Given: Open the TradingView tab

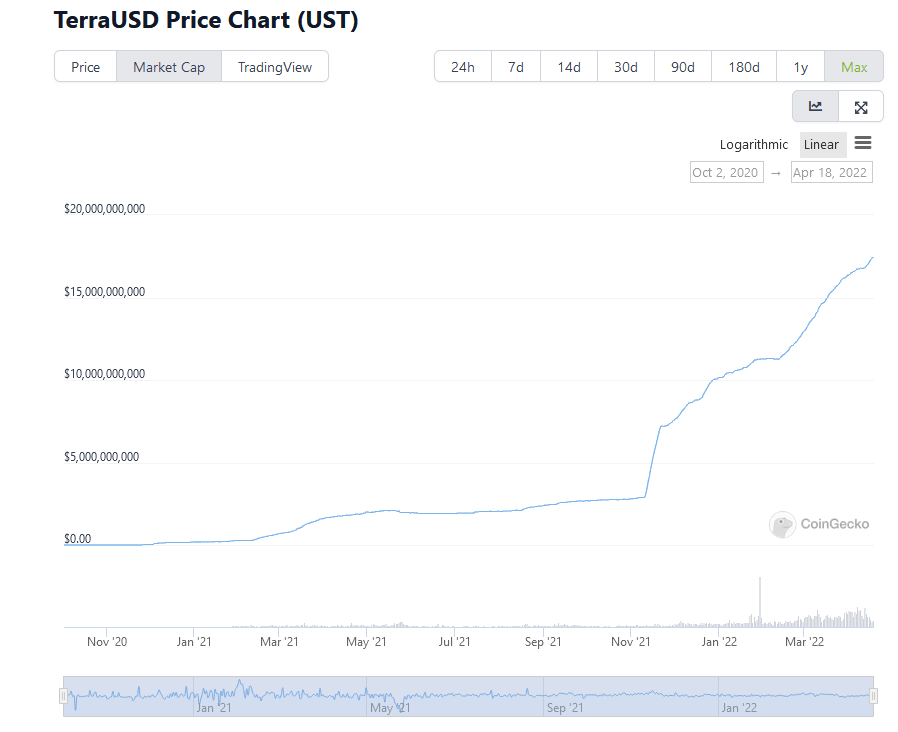Looking at the screenshot, I should pos(275,66).
